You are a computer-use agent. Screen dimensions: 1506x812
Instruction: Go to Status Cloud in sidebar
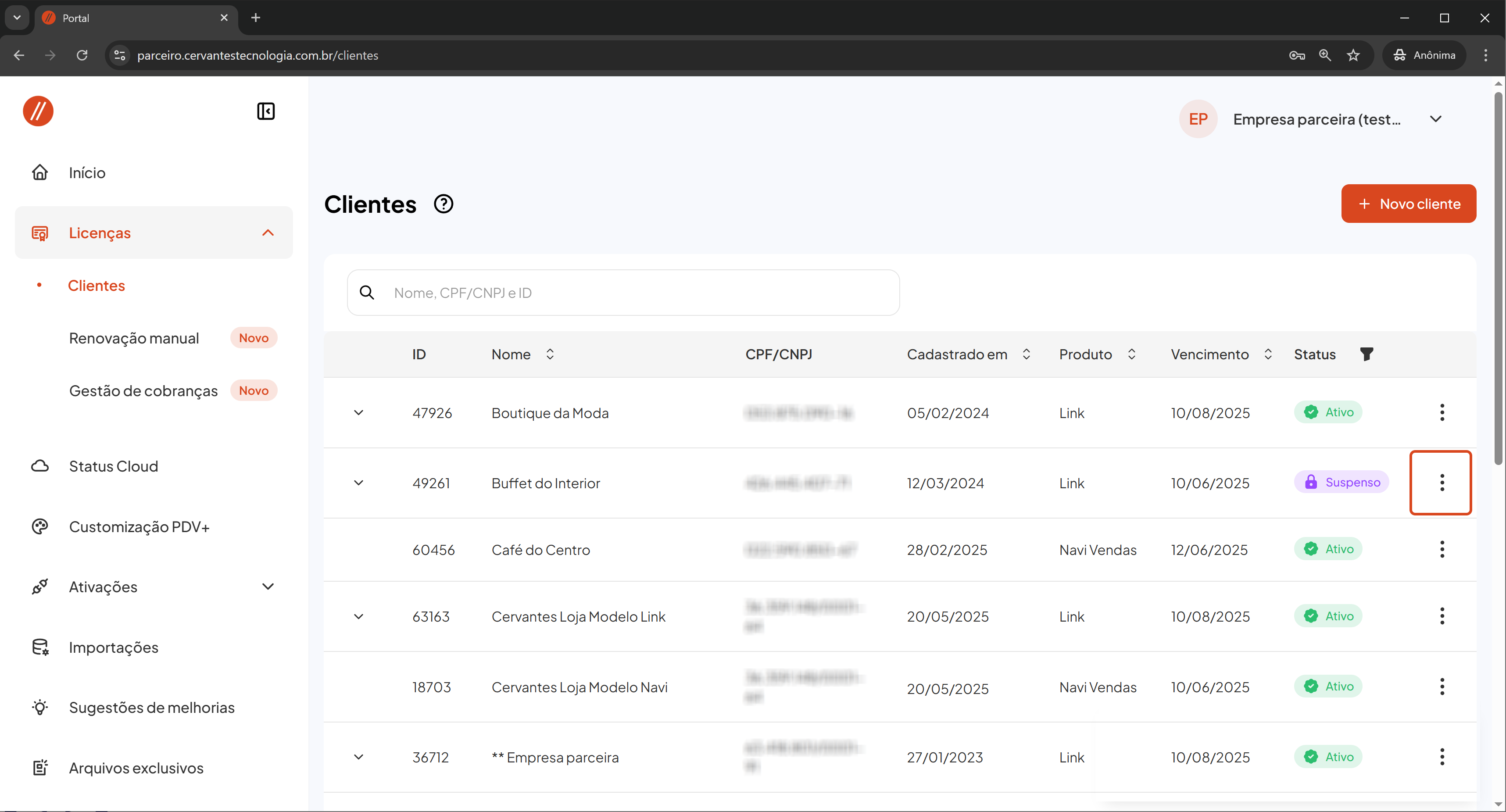point(114,466)
